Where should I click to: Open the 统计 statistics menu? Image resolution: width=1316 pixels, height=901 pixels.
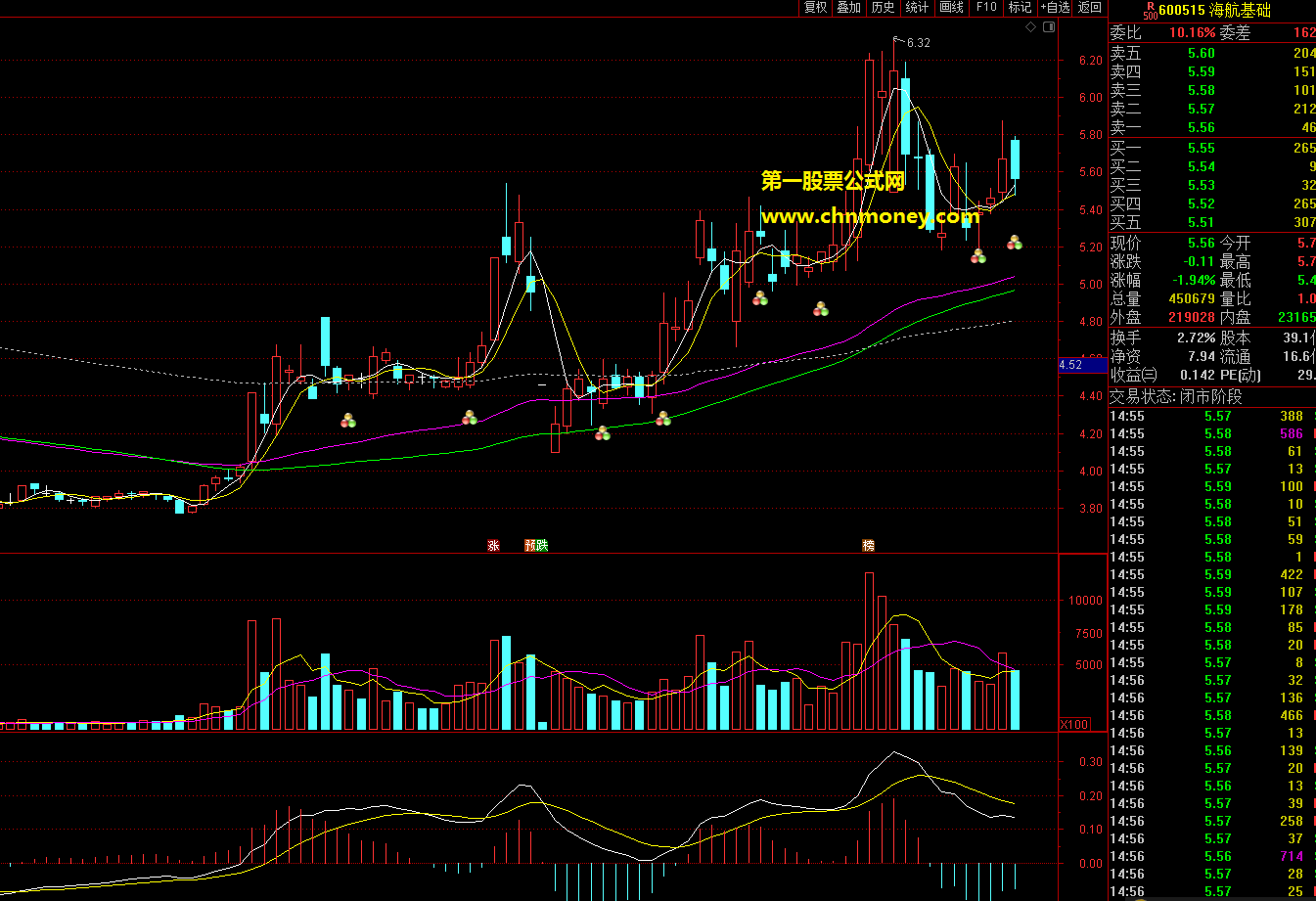coord(917,7)
